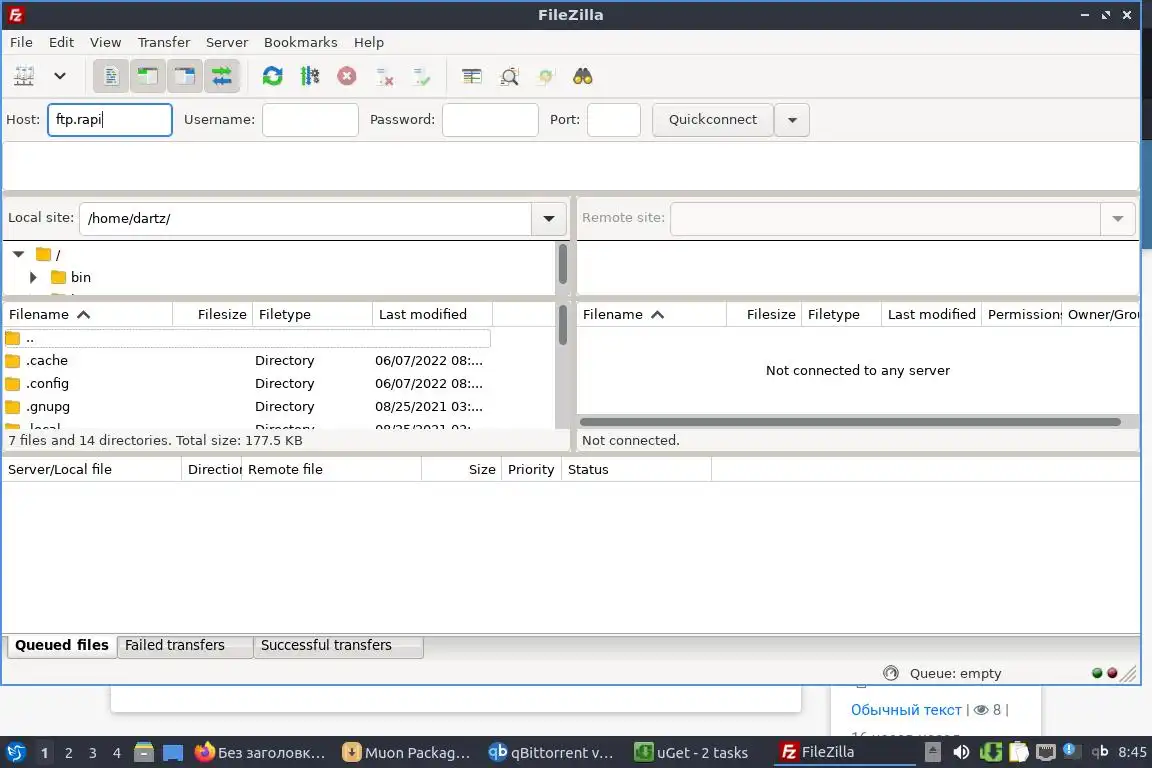
Task: Switch to the Successful transfers tab
Action: pyautogui.click(x=338, y=646)
